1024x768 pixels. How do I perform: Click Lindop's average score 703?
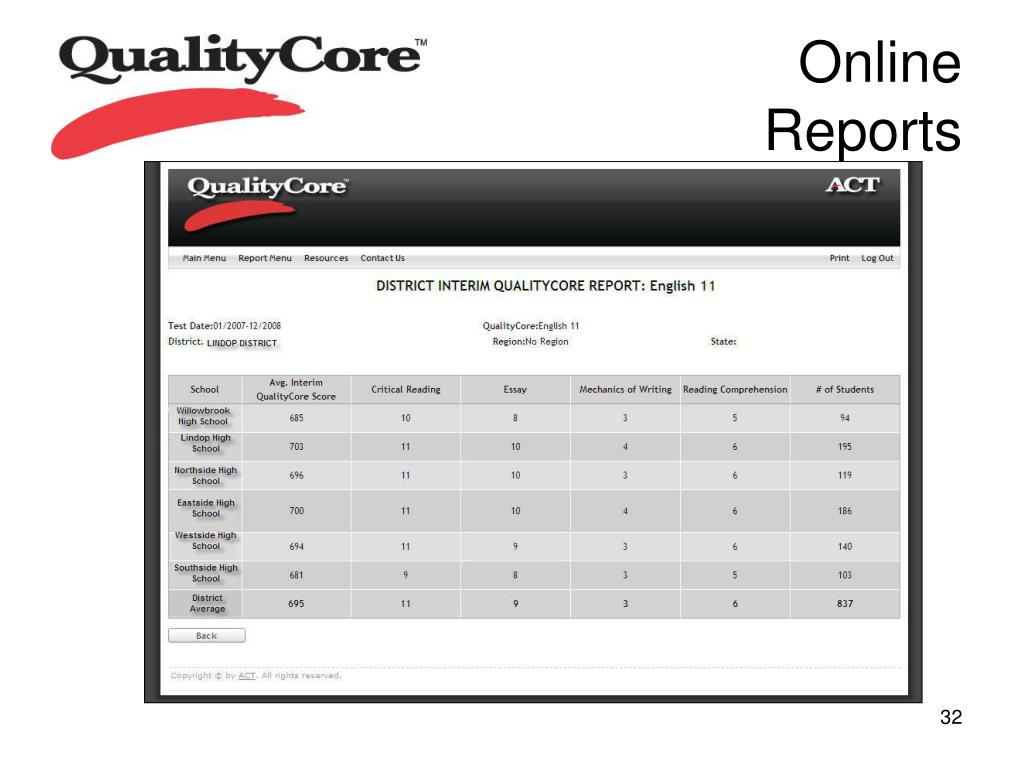[296, 447]
